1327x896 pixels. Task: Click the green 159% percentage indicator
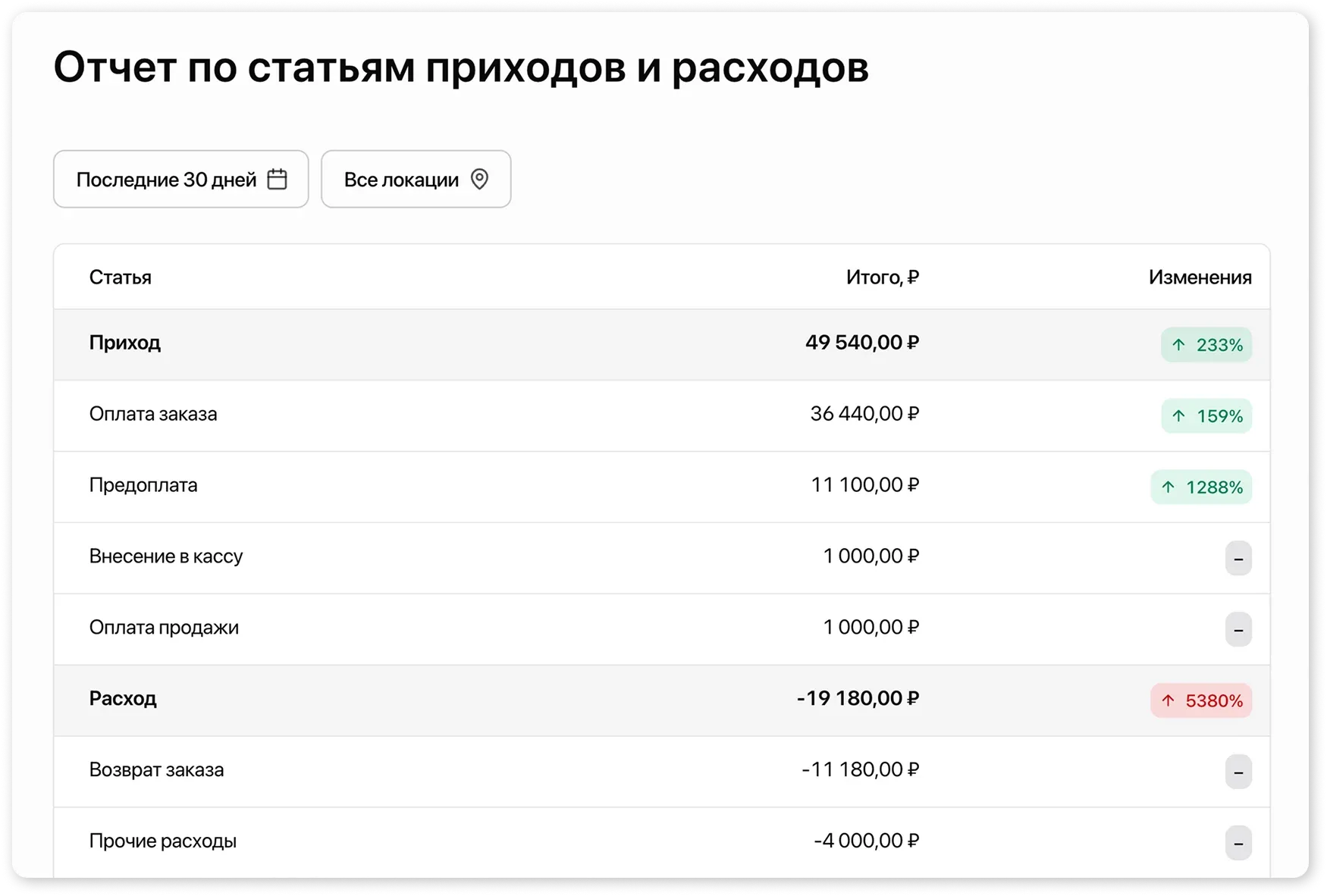coord(1206,416)
